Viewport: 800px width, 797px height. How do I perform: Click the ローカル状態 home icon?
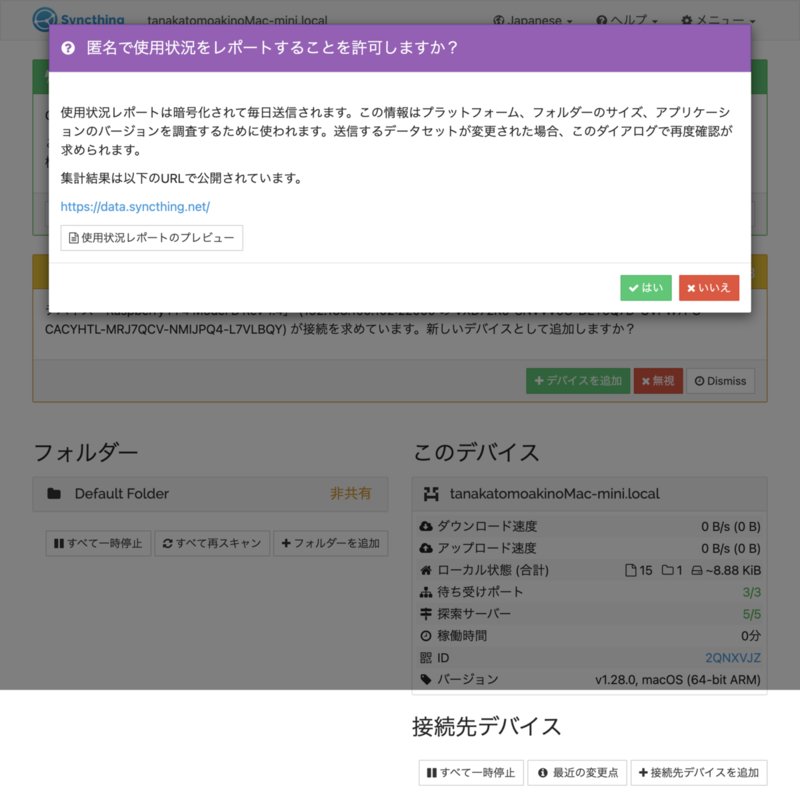tap(426, 570)
